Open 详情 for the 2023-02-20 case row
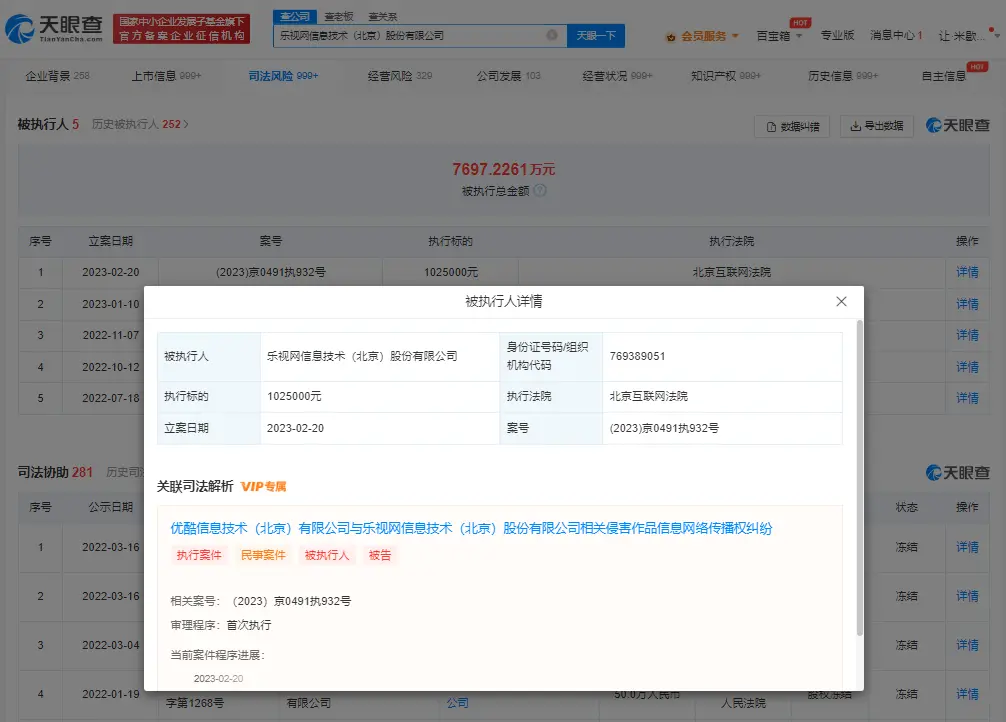Screen dimensions: 1006x722 (967, 272)
